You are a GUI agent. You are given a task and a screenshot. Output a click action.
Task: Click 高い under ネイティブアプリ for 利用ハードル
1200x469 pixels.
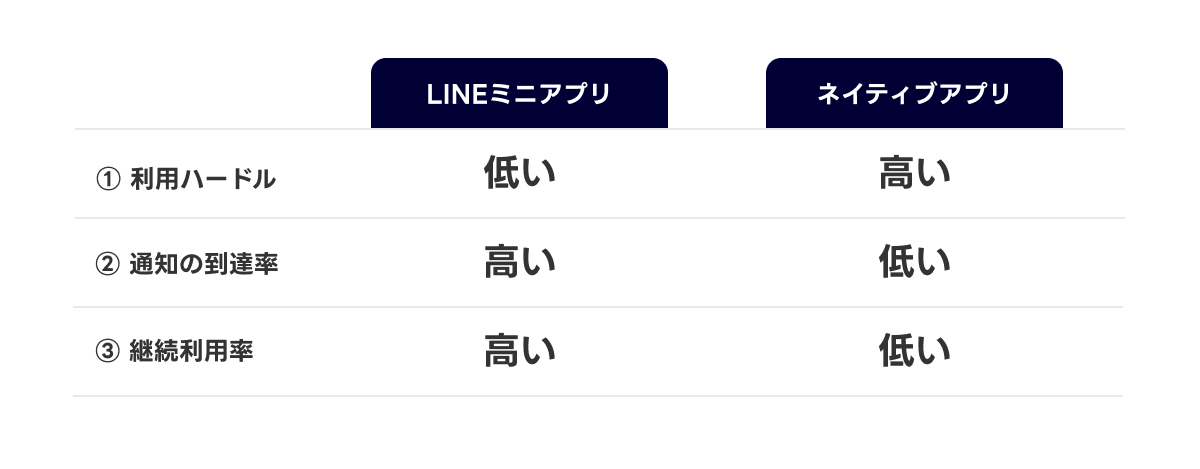coord(914,174)
